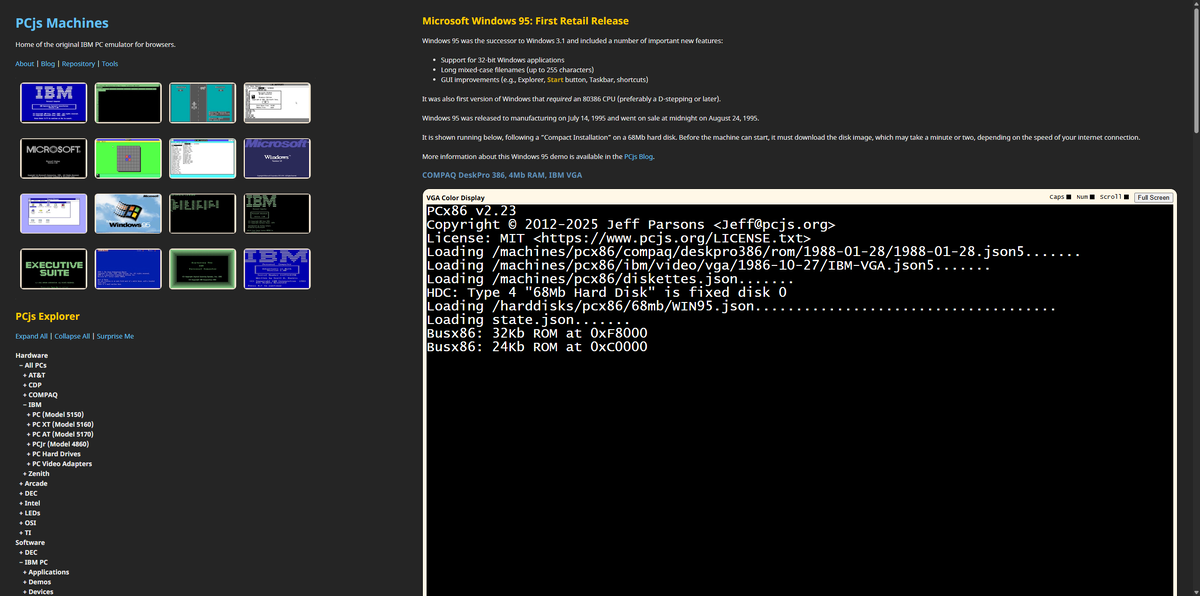Open the Tools link
The height and width of the screenshot is (596, 1200).
110,64
